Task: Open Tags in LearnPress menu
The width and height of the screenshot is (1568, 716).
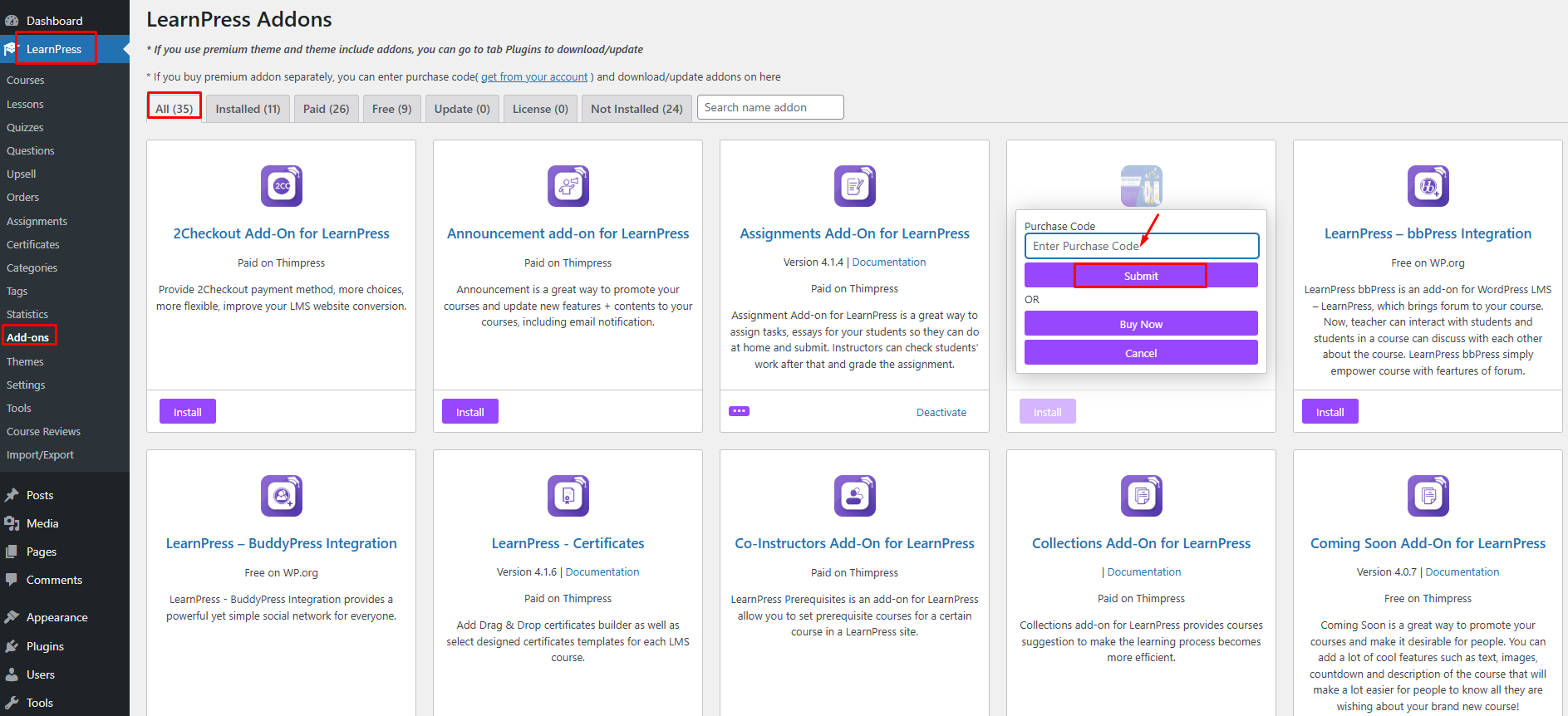Action: click(x=17, y=291)
